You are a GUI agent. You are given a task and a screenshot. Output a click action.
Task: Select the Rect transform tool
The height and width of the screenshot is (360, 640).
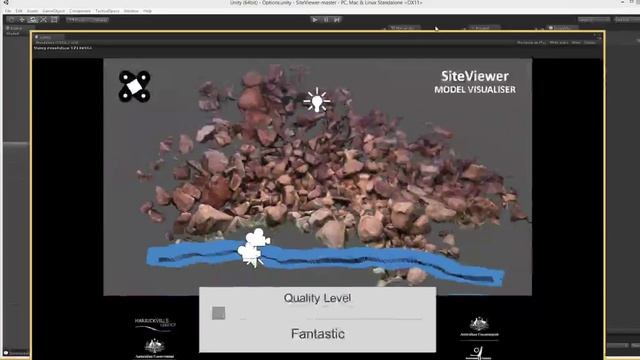(x=54, y=20)
